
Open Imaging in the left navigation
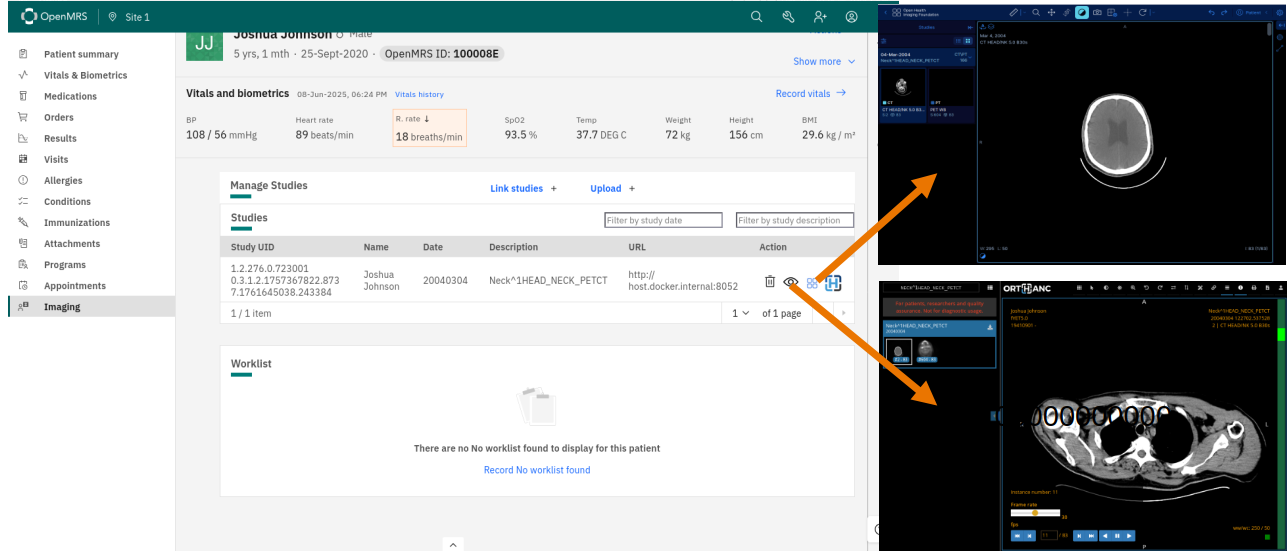coord(62,307)
